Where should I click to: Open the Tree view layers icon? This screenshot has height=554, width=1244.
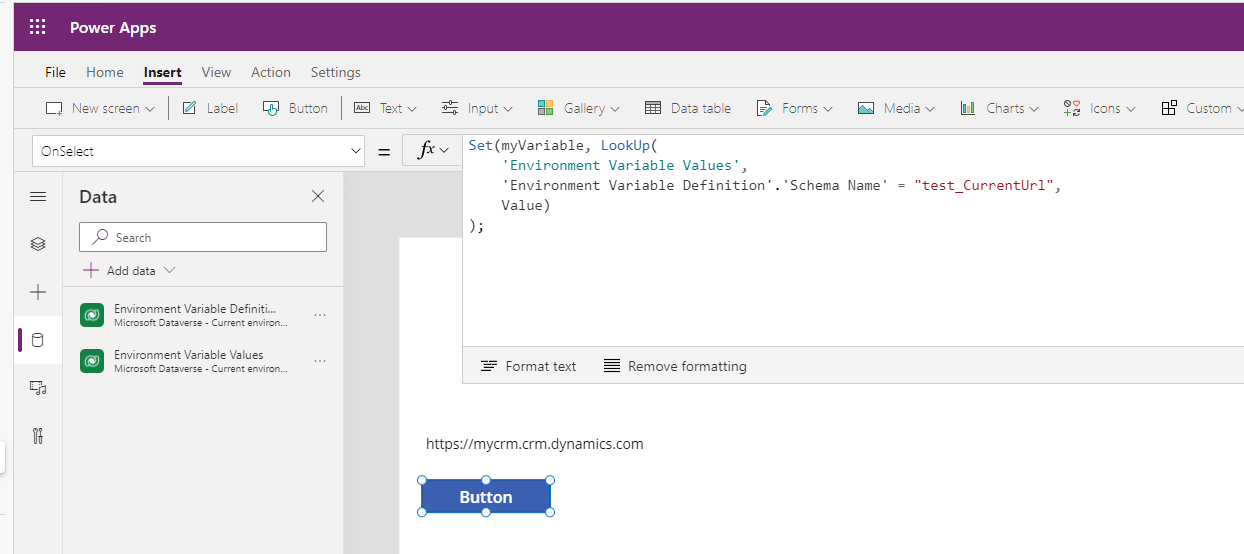(x=38, y=244)
